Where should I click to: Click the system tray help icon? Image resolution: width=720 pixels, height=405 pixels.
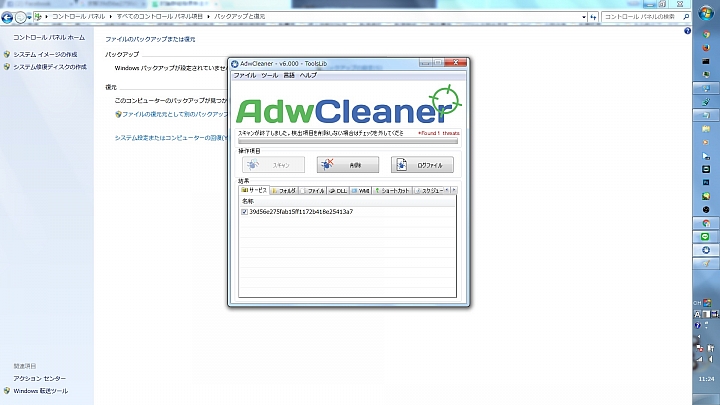tap(698, 326)
